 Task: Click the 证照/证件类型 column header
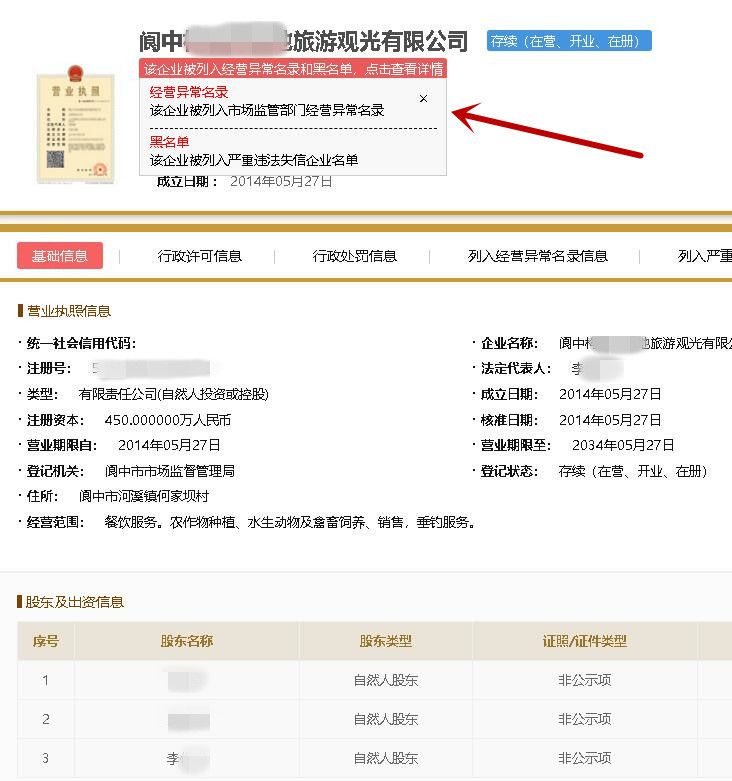pos(585,641)
